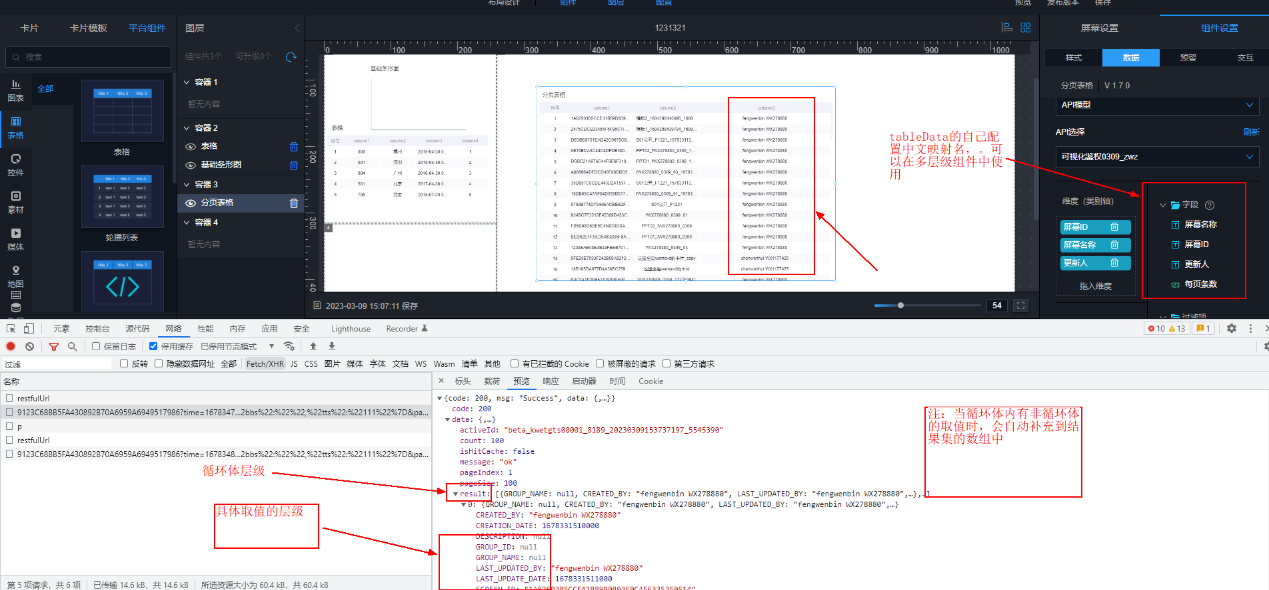Uncheck 停用缓存 checkbox
Image resolution: width=1269 pixels, height=590 pixels.
(x=153, y=346)
